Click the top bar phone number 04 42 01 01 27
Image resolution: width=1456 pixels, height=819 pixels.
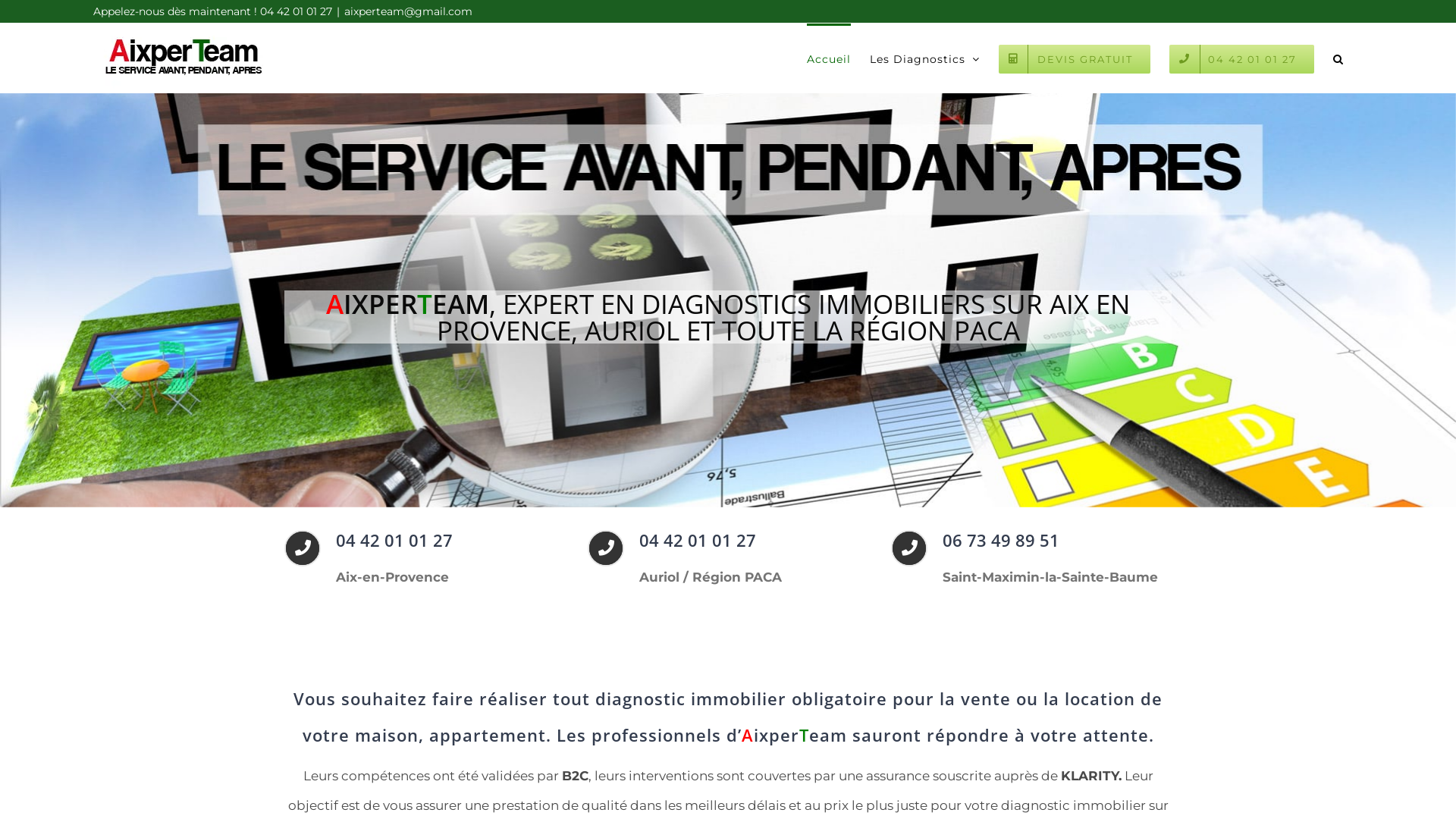(295, 11)
